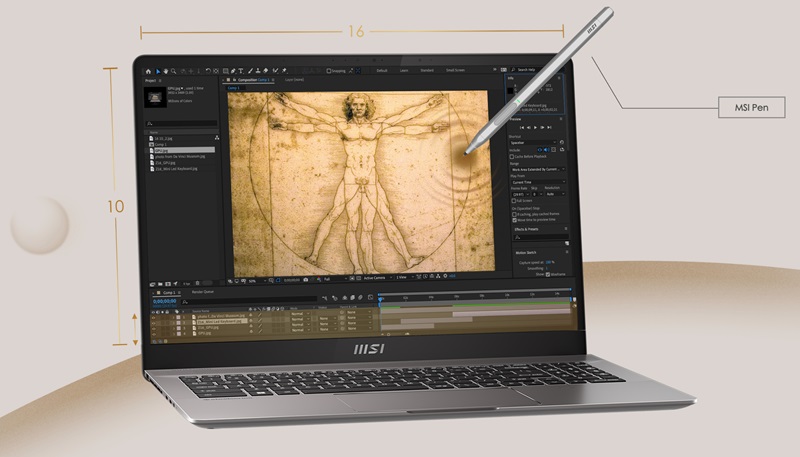Select the Selection arrow tool
Screen dimensions: 800x457
(x=158, y=71)
